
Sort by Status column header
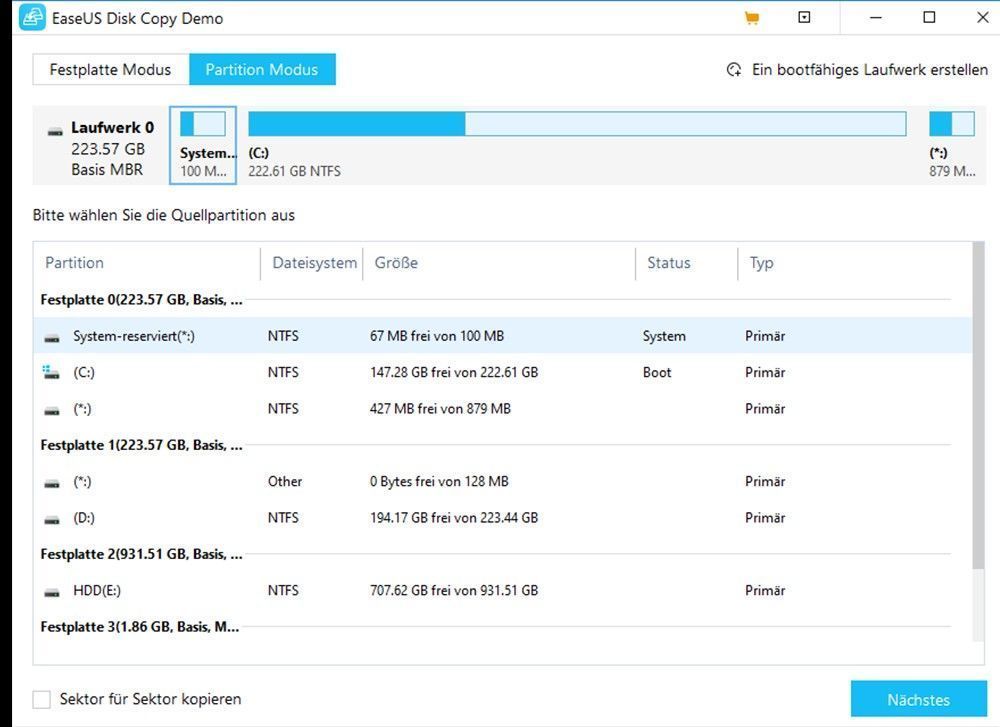click(x=668, y=263)
